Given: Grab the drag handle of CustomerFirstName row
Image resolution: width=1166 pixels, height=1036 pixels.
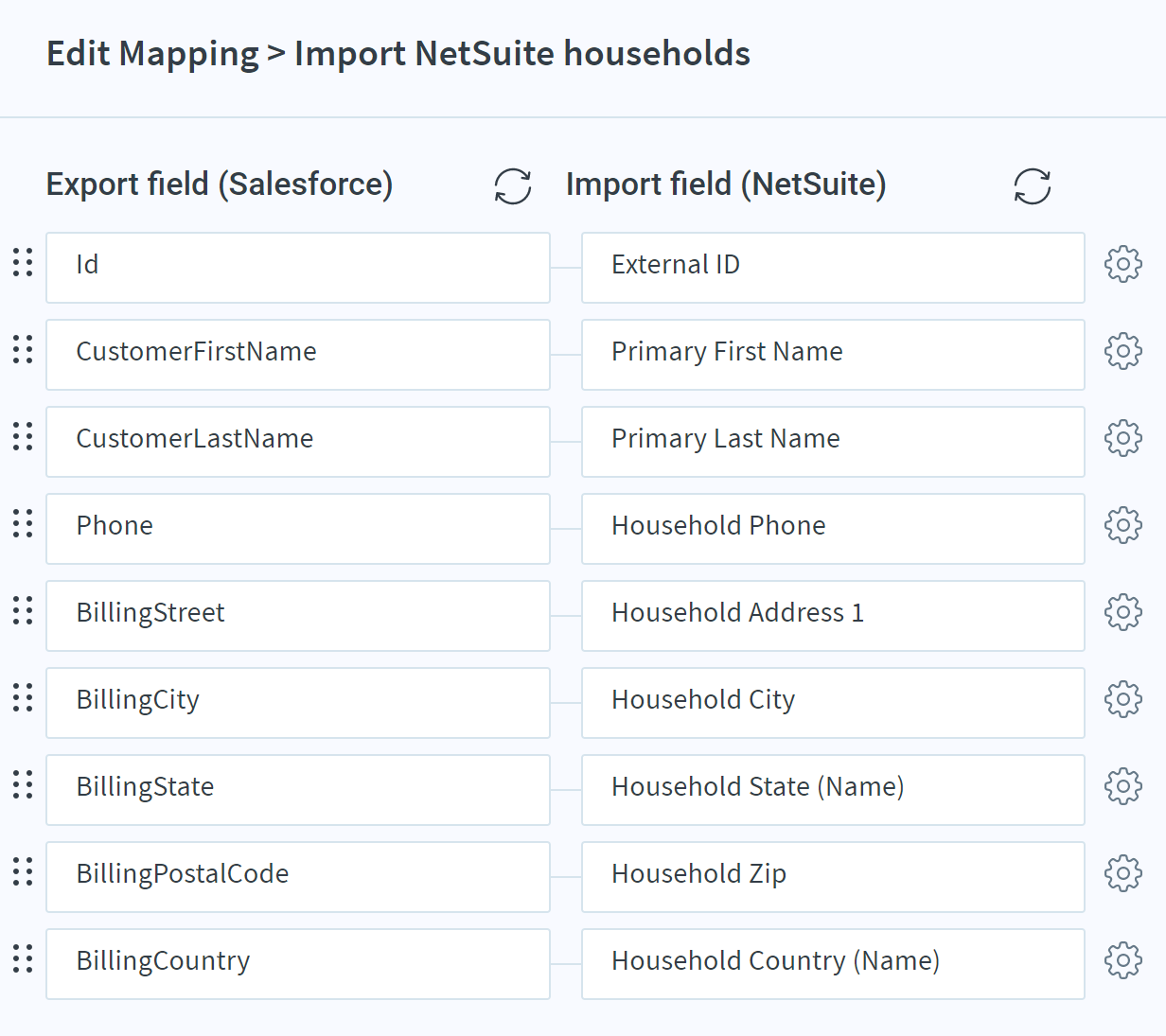Looking at the screenshot, I should [23, 349].
